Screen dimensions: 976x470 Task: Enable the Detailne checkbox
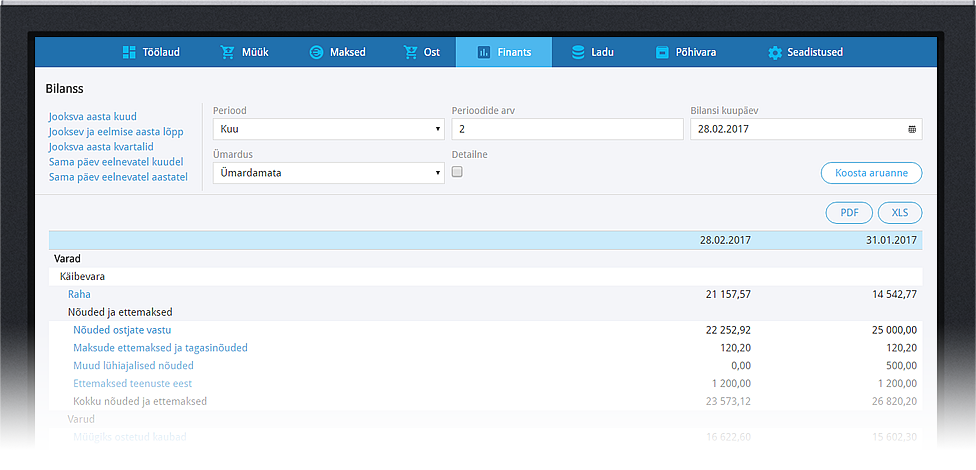pos(457,172)
